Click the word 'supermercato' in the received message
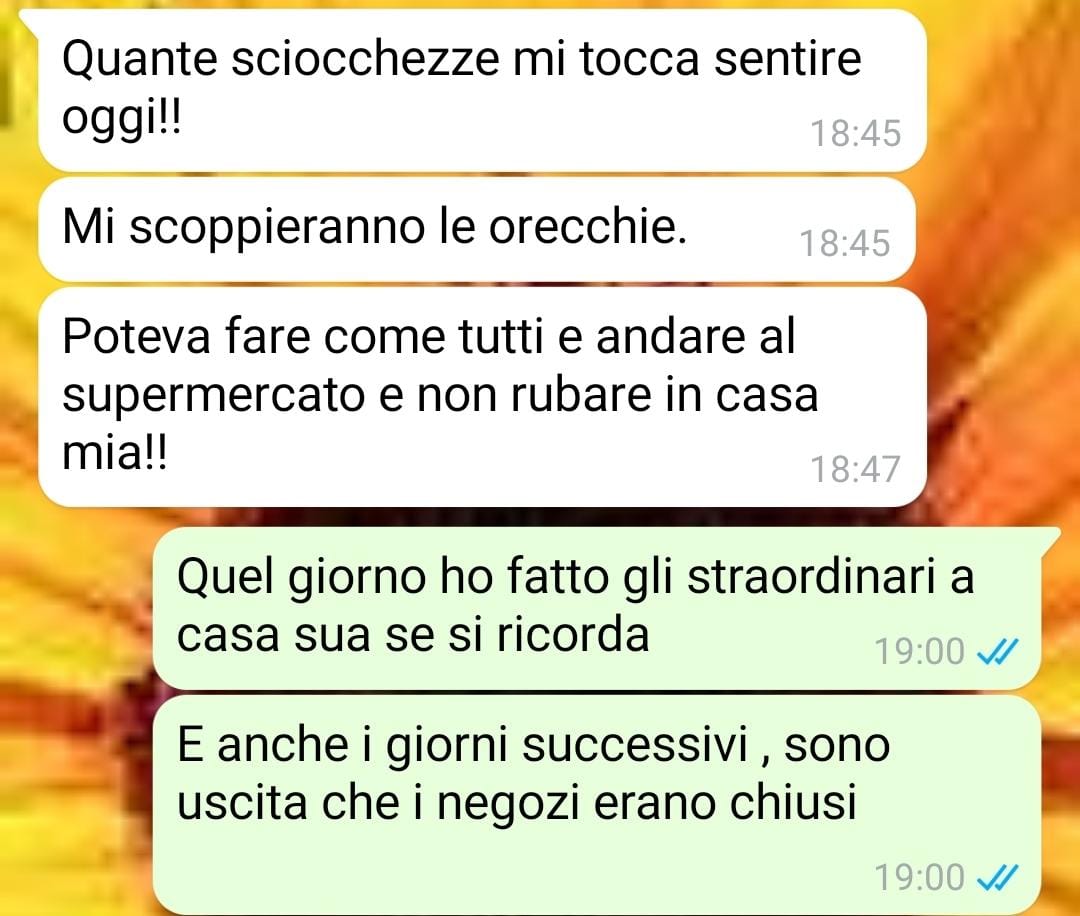This screenshot has width=1080, height=916. (x=214, y=397)
